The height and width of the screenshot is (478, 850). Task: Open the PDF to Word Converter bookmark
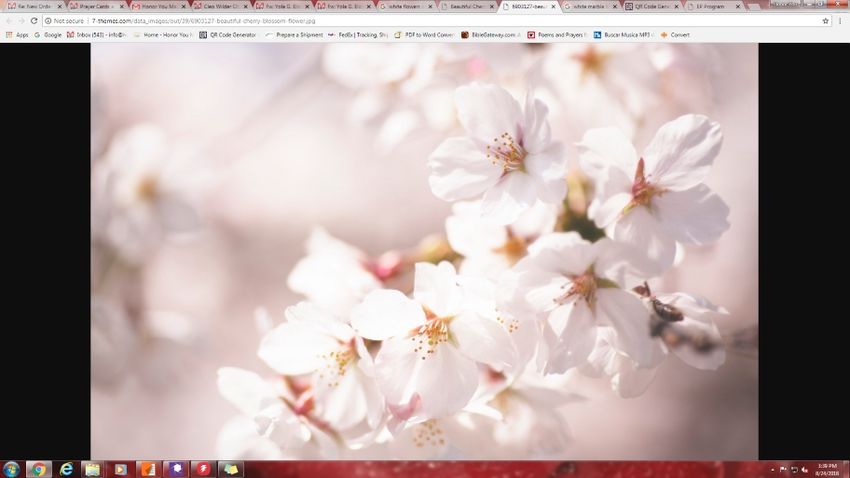click(424, 35)
